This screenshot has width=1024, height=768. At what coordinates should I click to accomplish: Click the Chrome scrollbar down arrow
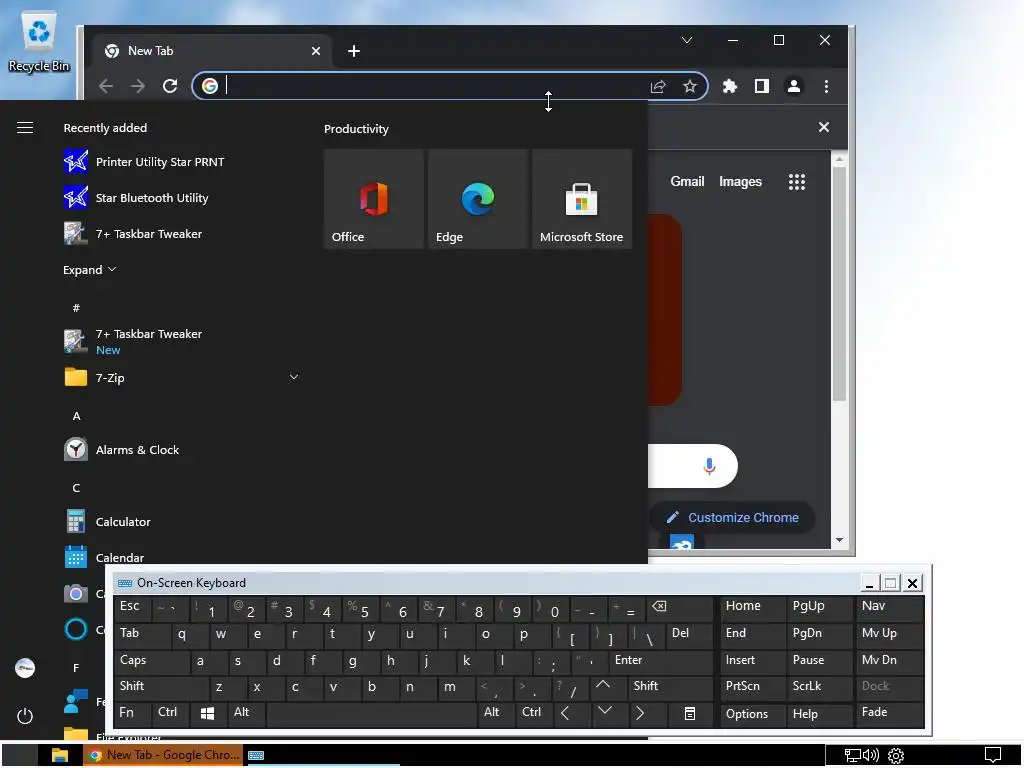839,540
